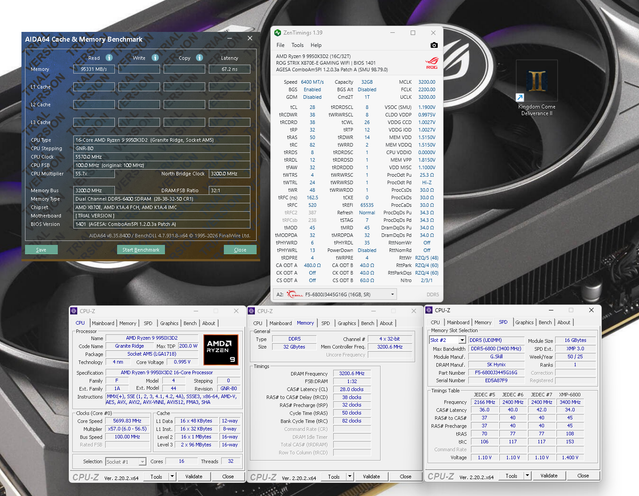Click Validate in right CPU-Z window
This screenshot has width=639, height=496.
click(549, 476)
